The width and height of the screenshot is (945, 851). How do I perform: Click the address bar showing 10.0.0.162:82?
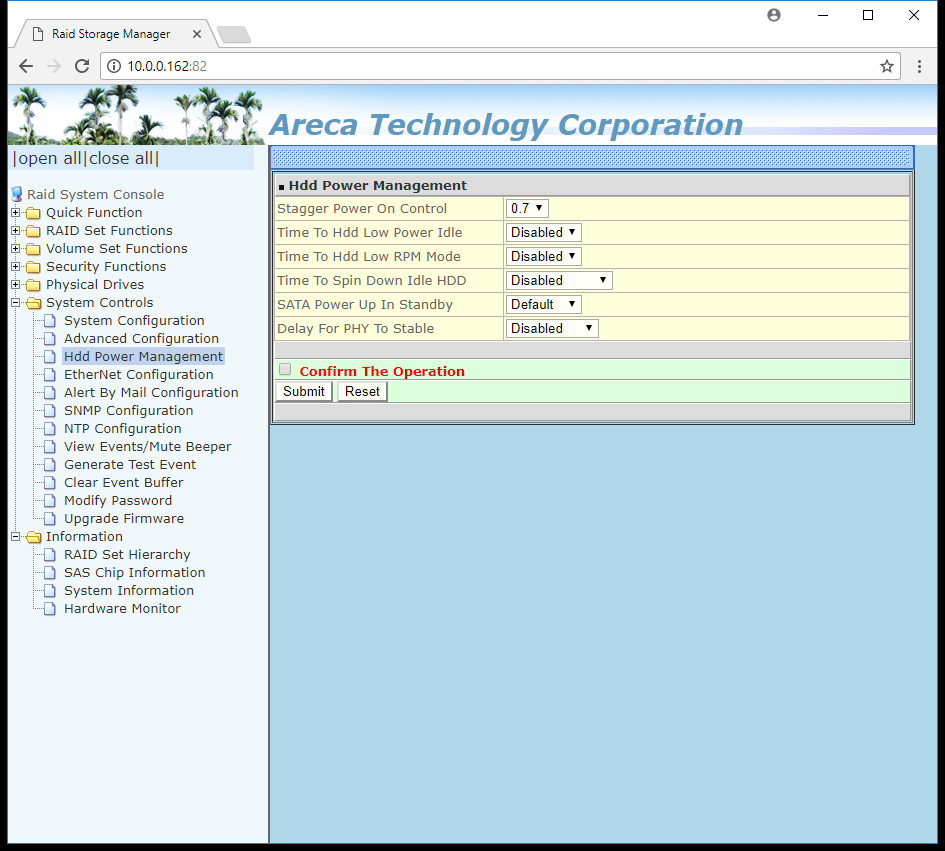(x=500, y=66)
